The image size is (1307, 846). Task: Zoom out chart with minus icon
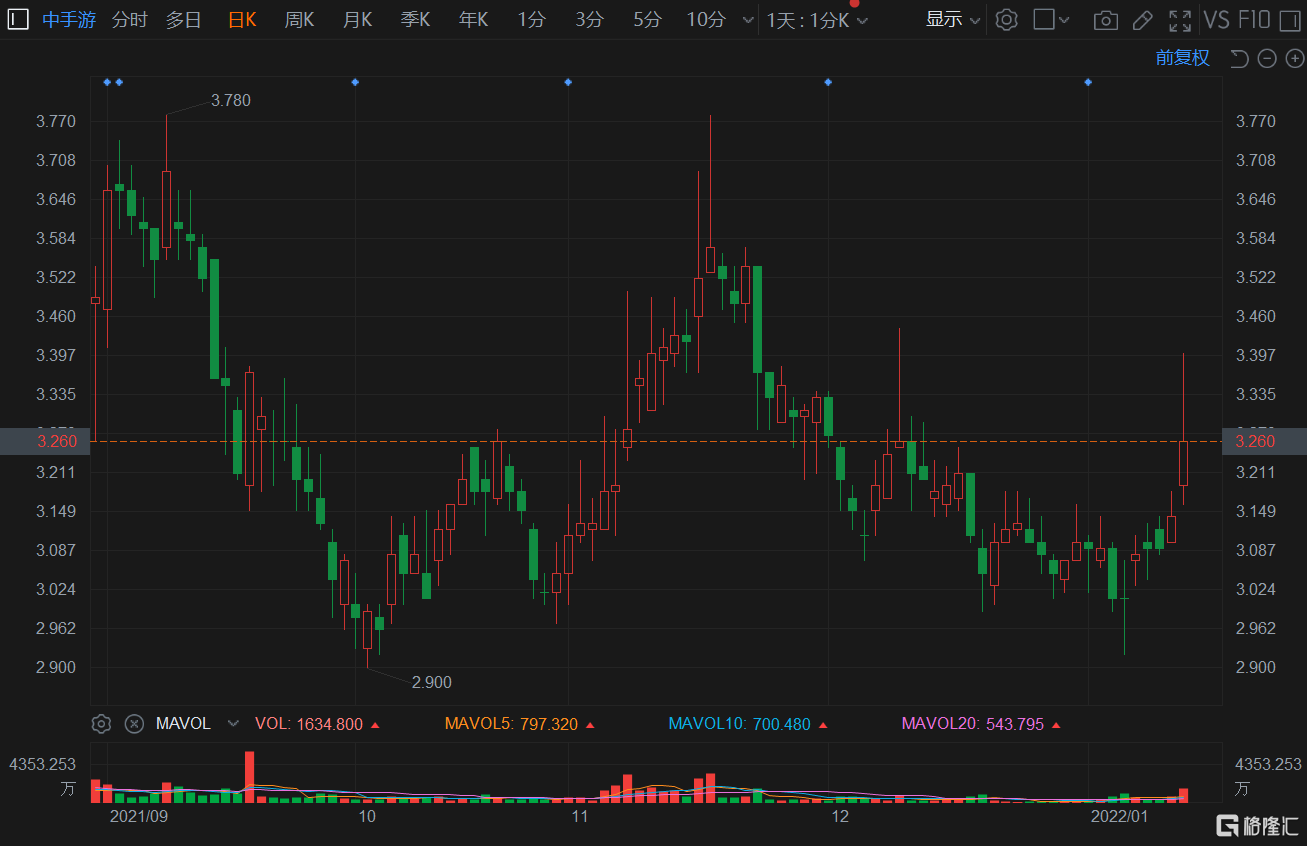[x=1267, y=59]
